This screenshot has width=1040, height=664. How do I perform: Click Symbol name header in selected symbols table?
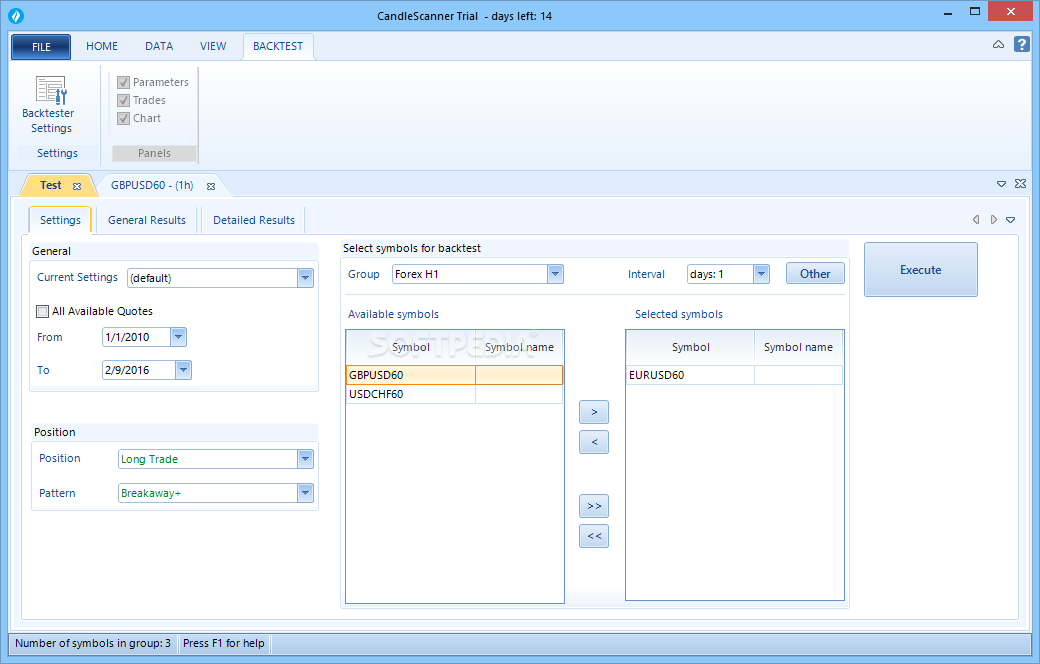coord(798,347)
